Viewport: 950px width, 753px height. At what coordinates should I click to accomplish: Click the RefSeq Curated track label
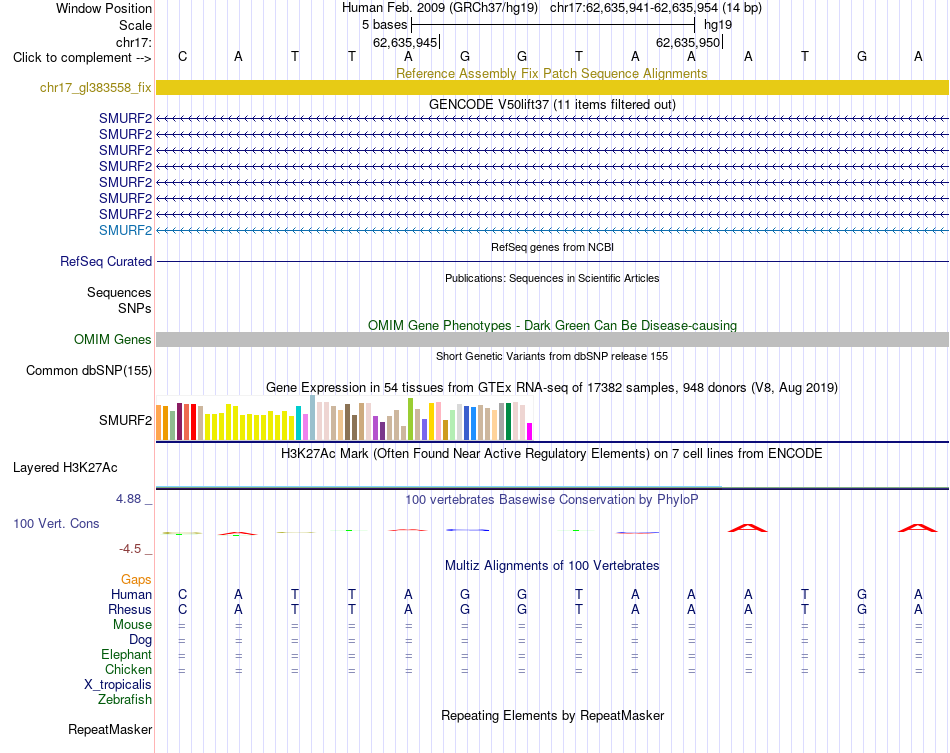coord(106,261)
